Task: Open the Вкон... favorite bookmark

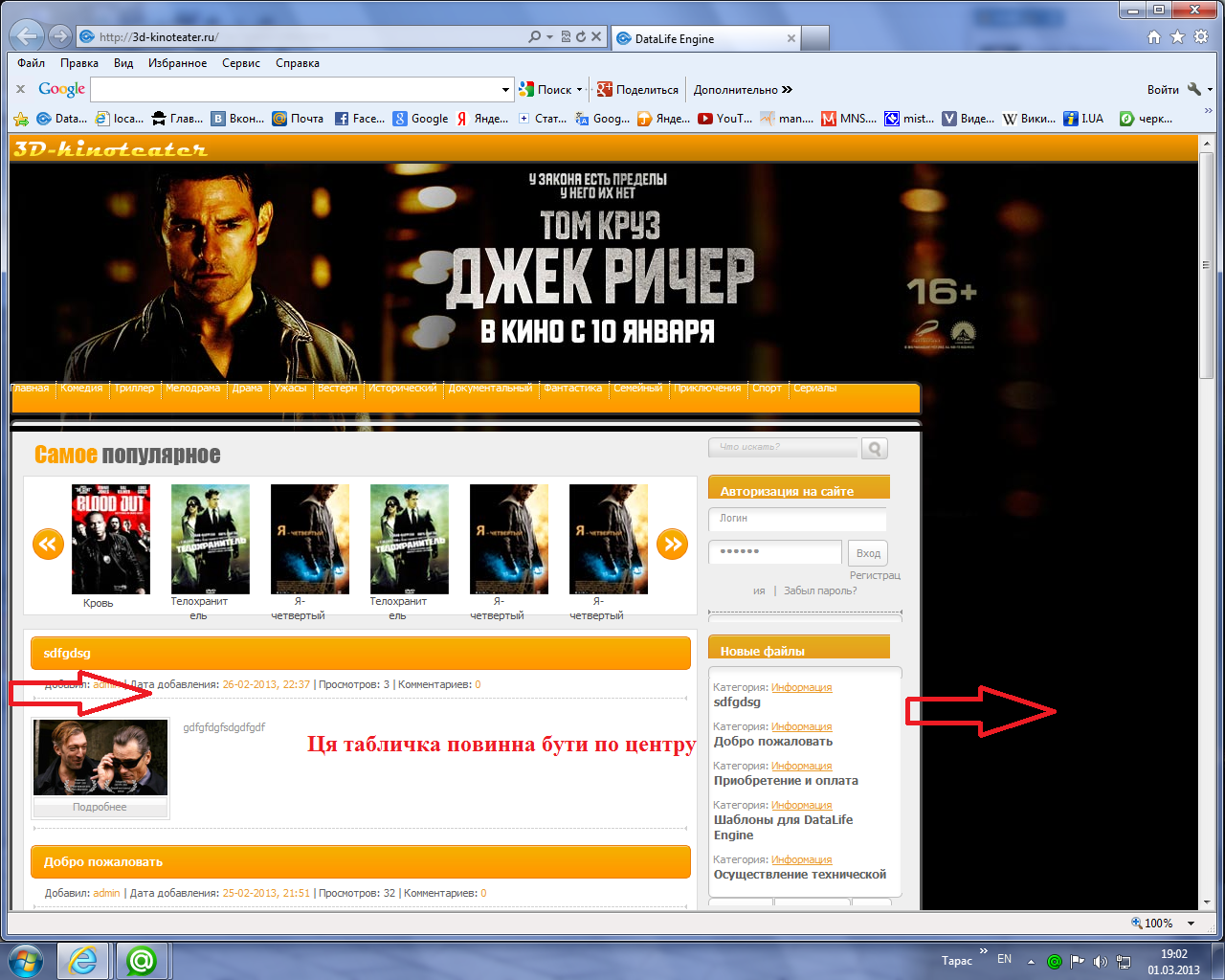Action: point(237,119)
